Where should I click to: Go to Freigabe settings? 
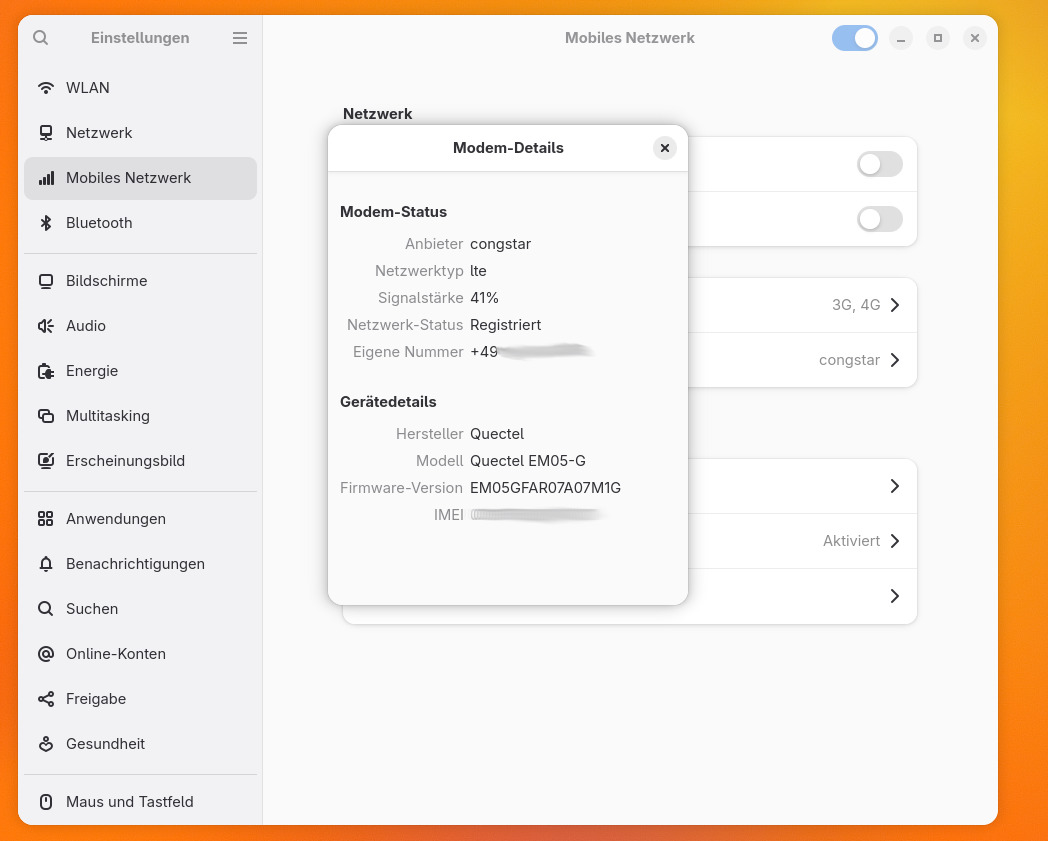[140, 699]
